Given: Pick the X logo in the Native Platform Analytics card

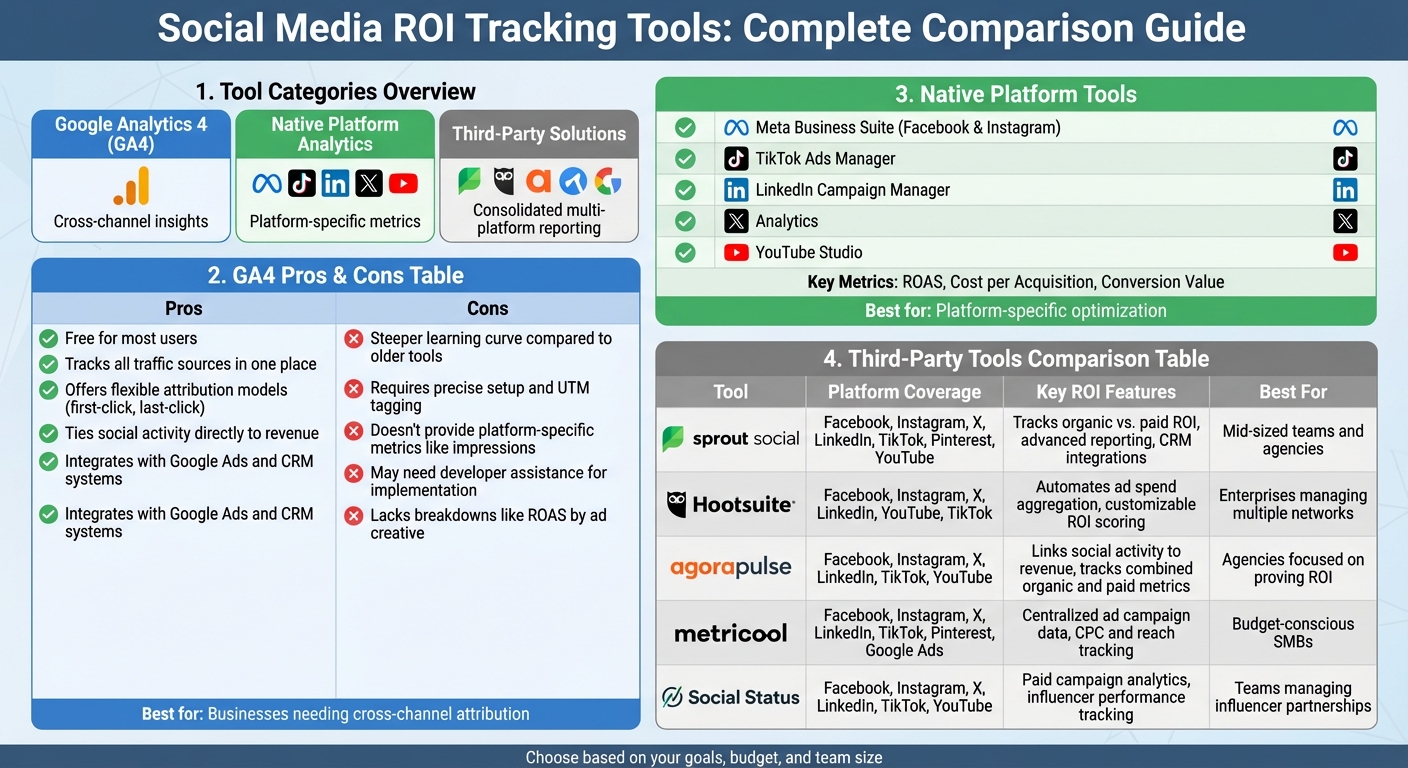Looking at the screenshot, I should [369, 184].
